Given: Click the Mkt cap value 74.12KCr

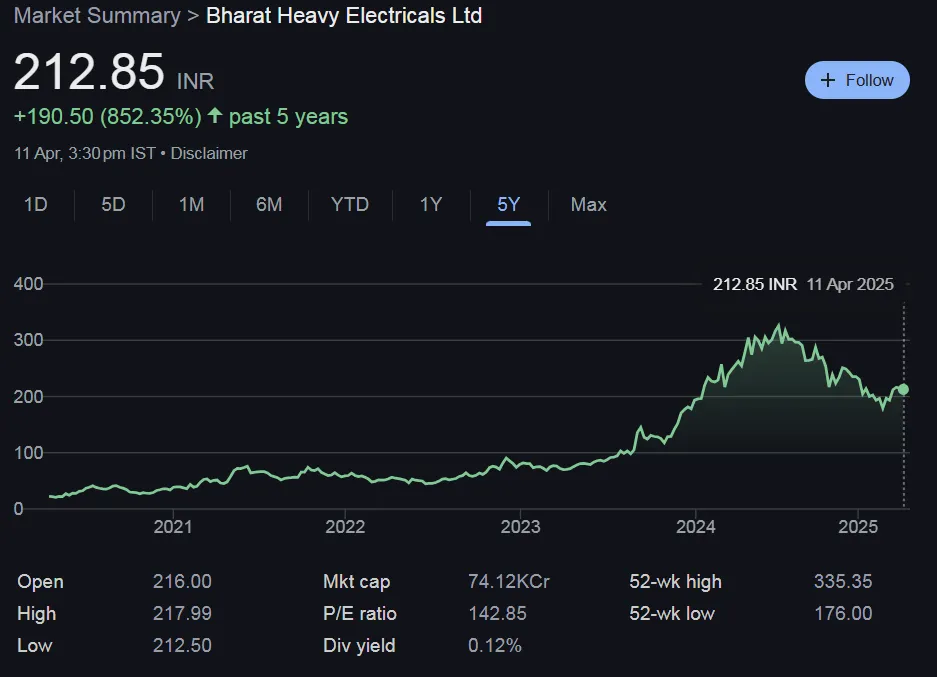Looking at the screenshot, I should 509,581.
